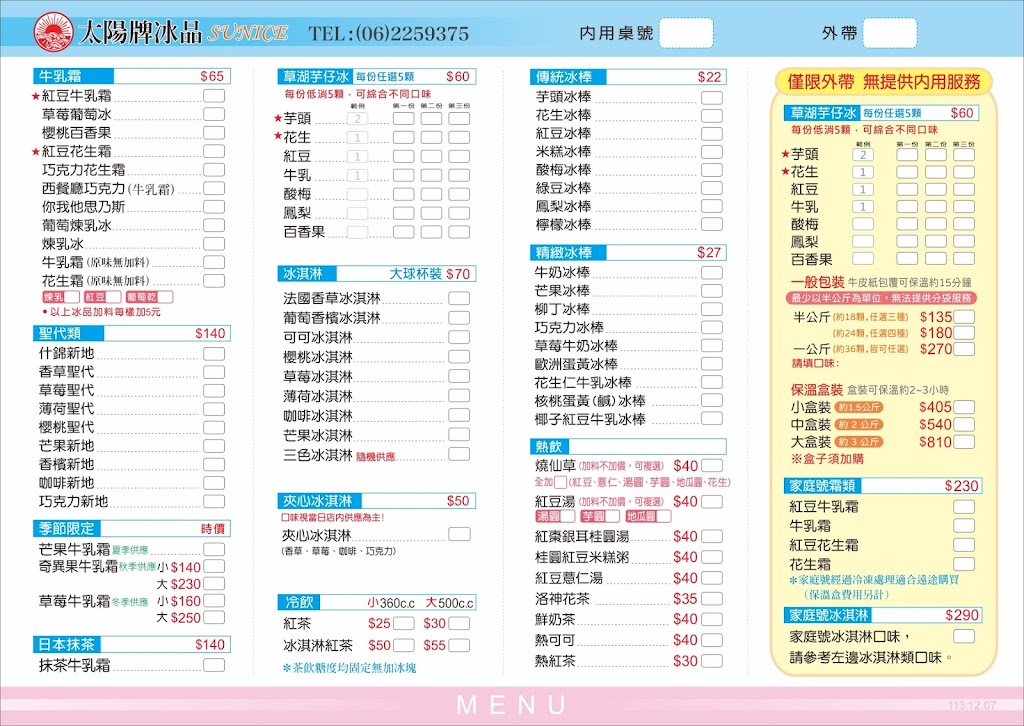Click the red bullet before 以上冰品加料每樣加5元
This screenshot has width=1024, height=726.
click(x=42, y=312)
